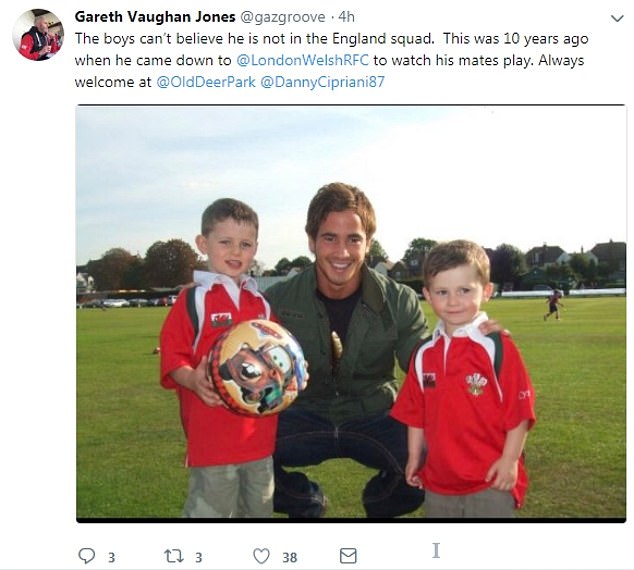Enlarge the attached photo of man and boys
The width and height of the screenshot is (634, 570).
coord(351,313)
